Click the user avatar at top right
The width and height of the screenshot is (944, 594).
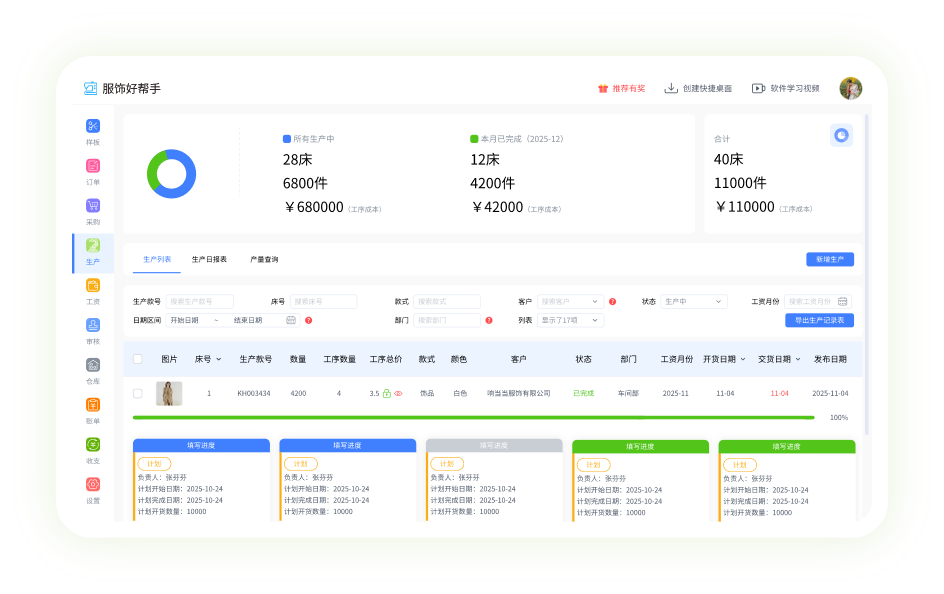tap(850, 88)
